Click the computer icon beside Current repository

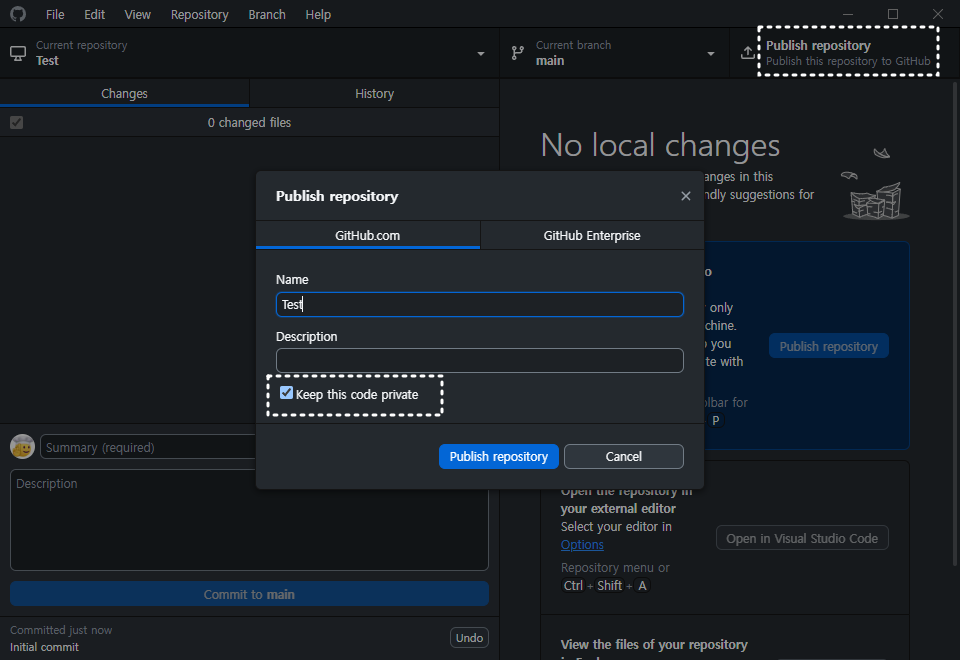18,53
